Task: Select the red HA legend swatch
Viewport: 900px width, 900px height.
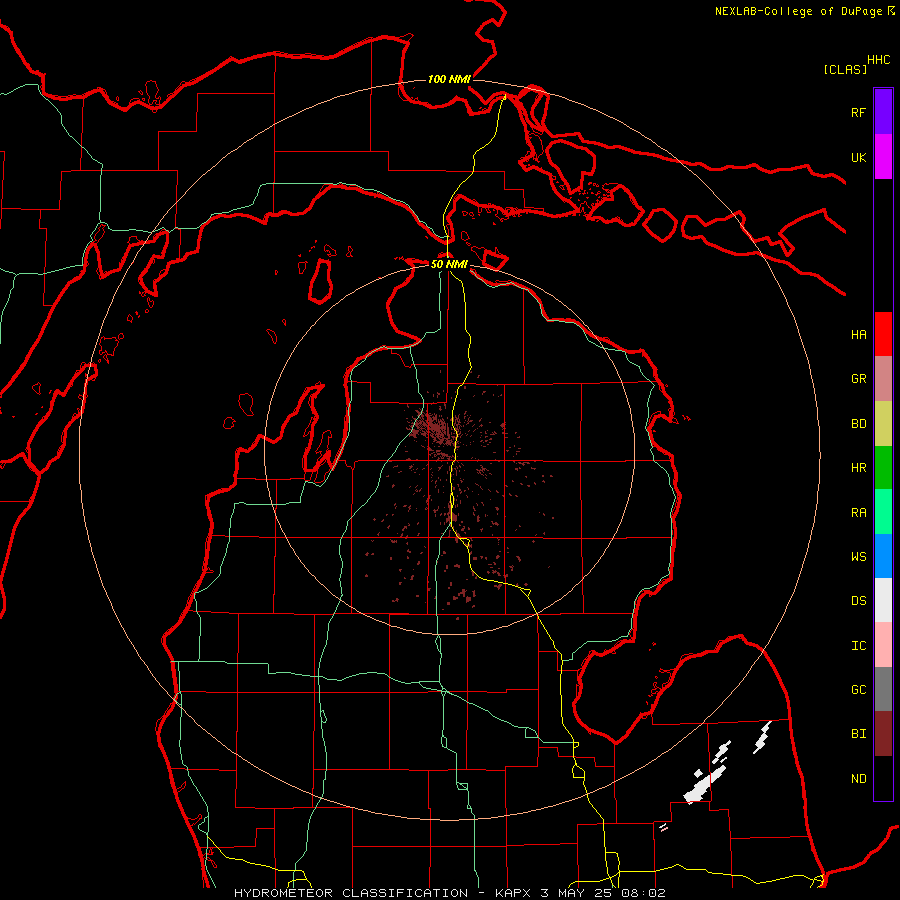Action: [883, 334]
